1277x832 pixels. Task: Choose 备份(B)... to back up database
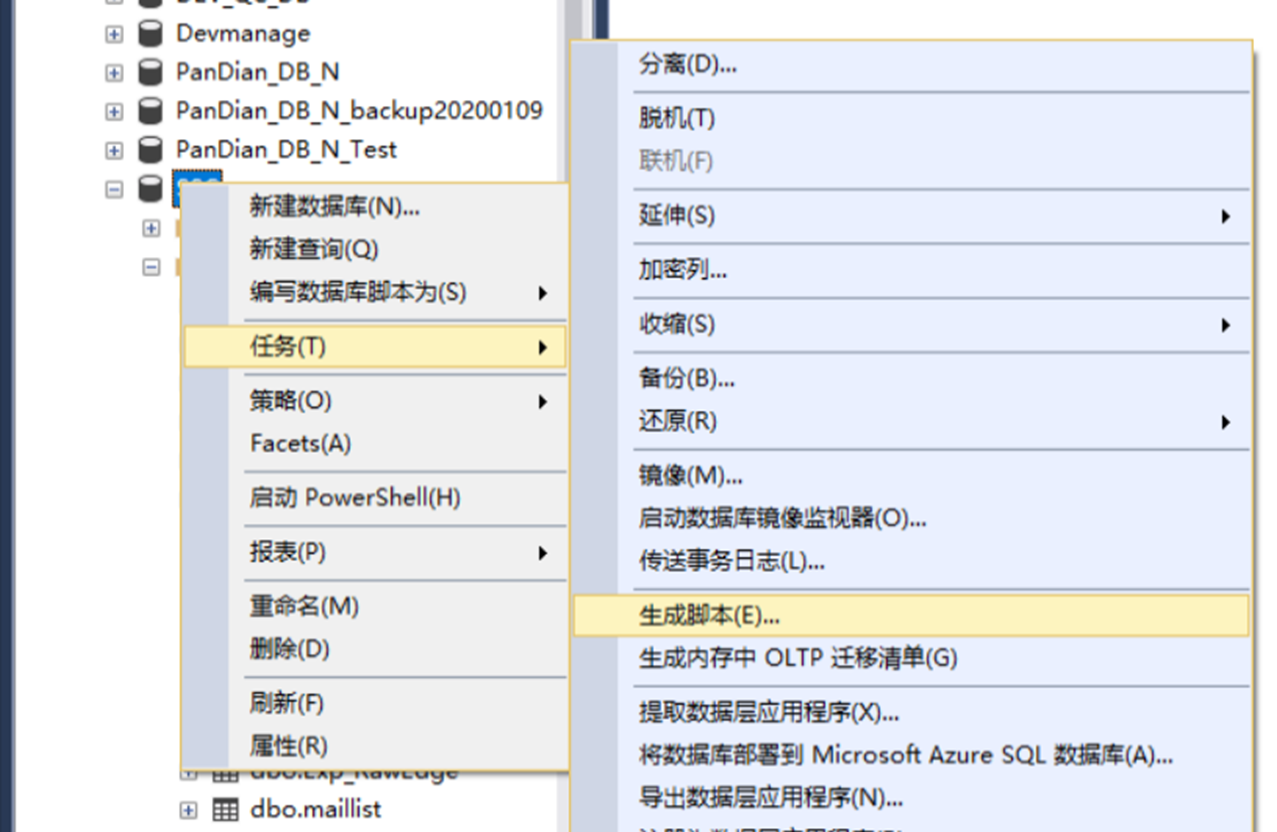click(911, 378)
